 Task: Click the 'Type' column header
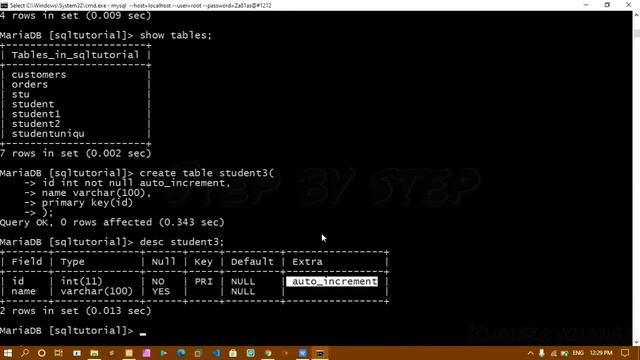(x=73, y=262)
